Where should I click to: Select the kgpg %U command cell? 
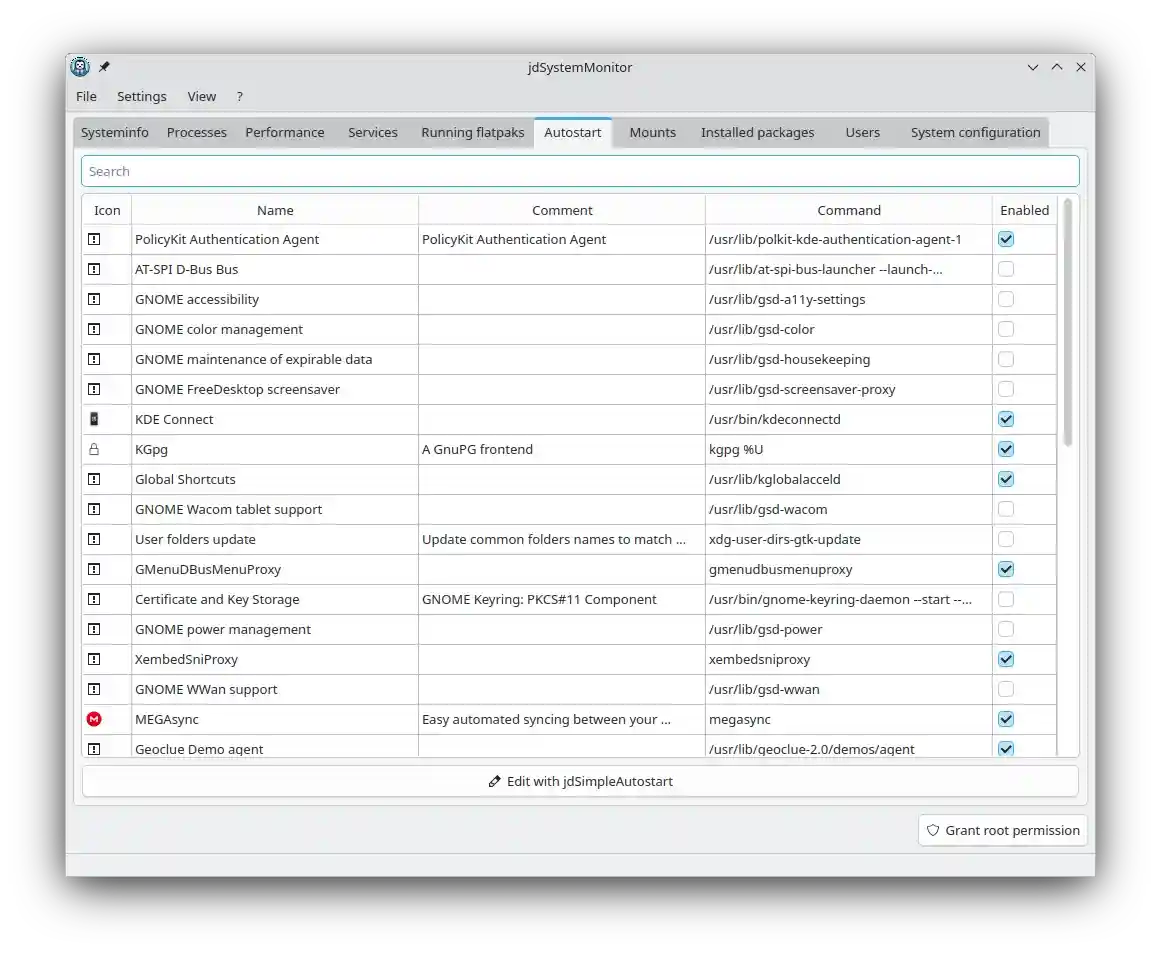coord(849,449)
